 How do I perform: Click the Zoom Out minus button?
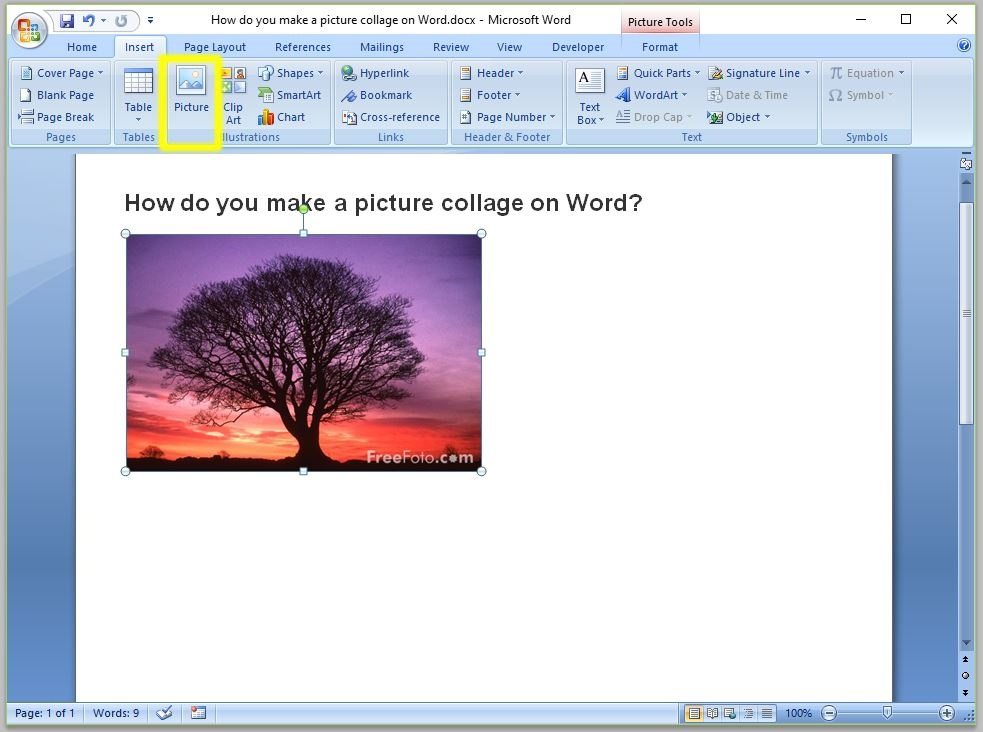click(829, 713)
